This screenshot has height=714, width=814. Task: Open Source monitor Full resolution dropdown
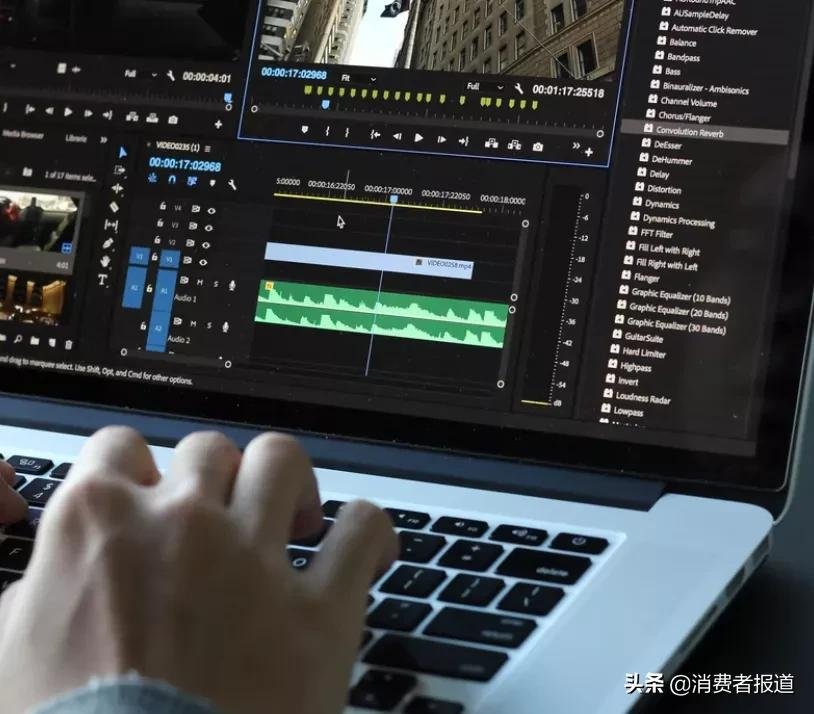point(141,74)
